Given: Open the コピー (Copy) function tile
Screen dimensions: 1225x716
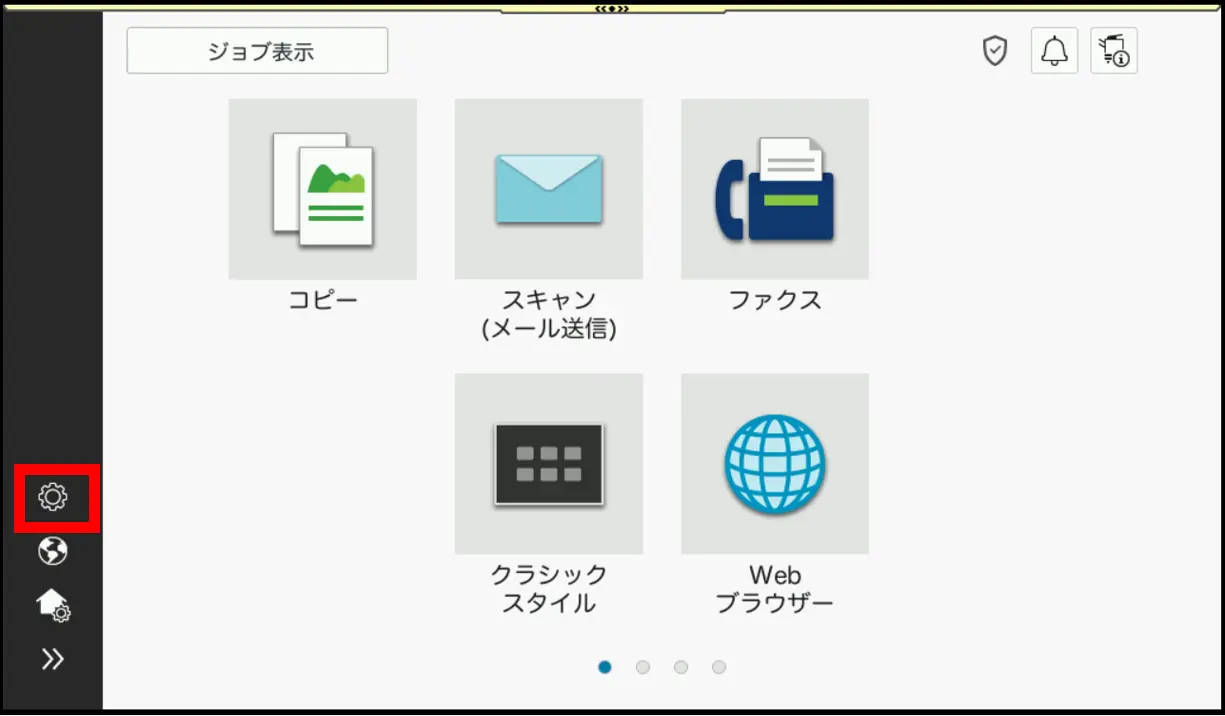Looking at the screenshot, I should (x=322, y=189).
